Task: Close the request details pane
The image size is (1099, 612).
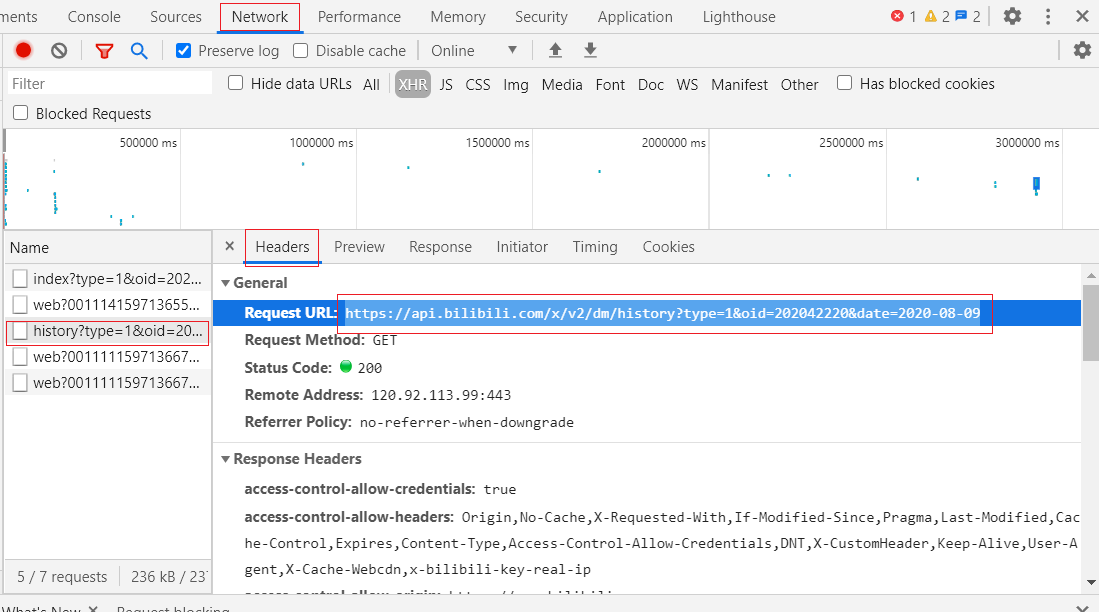Action: 229,247
